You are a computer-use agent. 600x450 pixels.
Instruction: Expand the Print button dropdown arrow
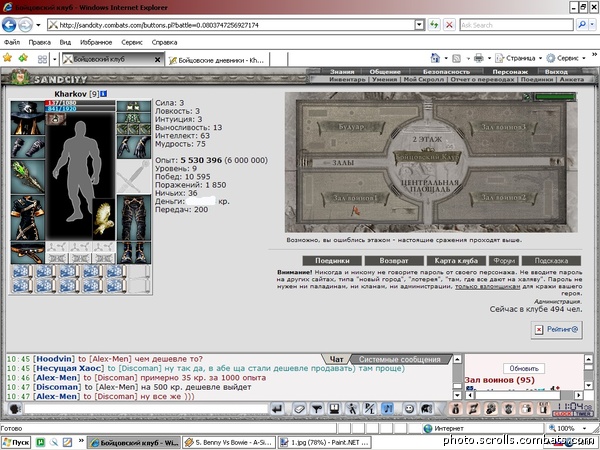(x=489, y=58)
